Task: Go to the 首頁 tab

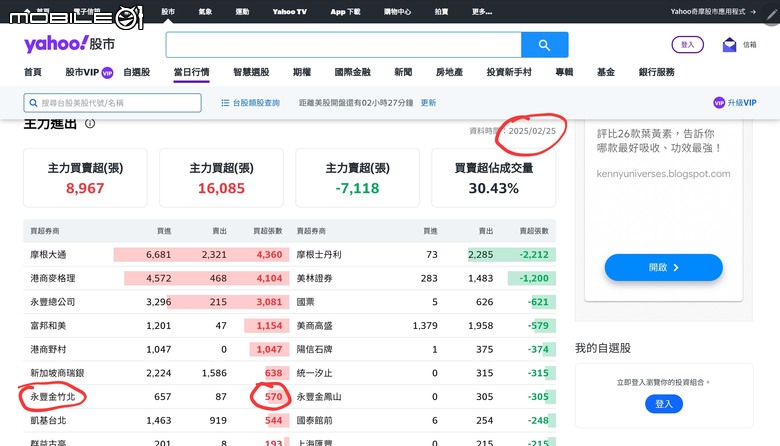Action: [33, 72]
